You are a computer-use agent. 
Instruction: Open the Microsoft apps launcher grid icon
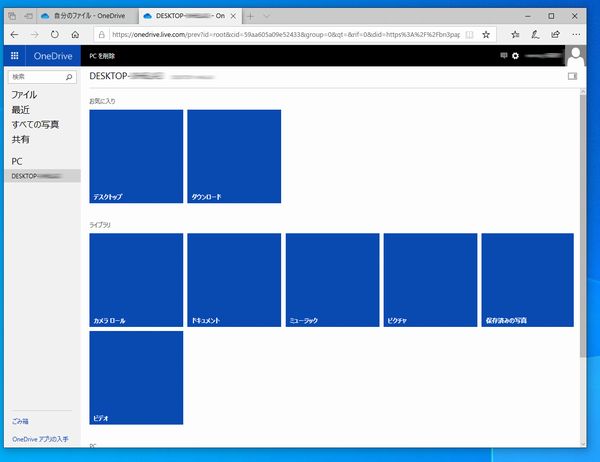click(x=15, y=56)
